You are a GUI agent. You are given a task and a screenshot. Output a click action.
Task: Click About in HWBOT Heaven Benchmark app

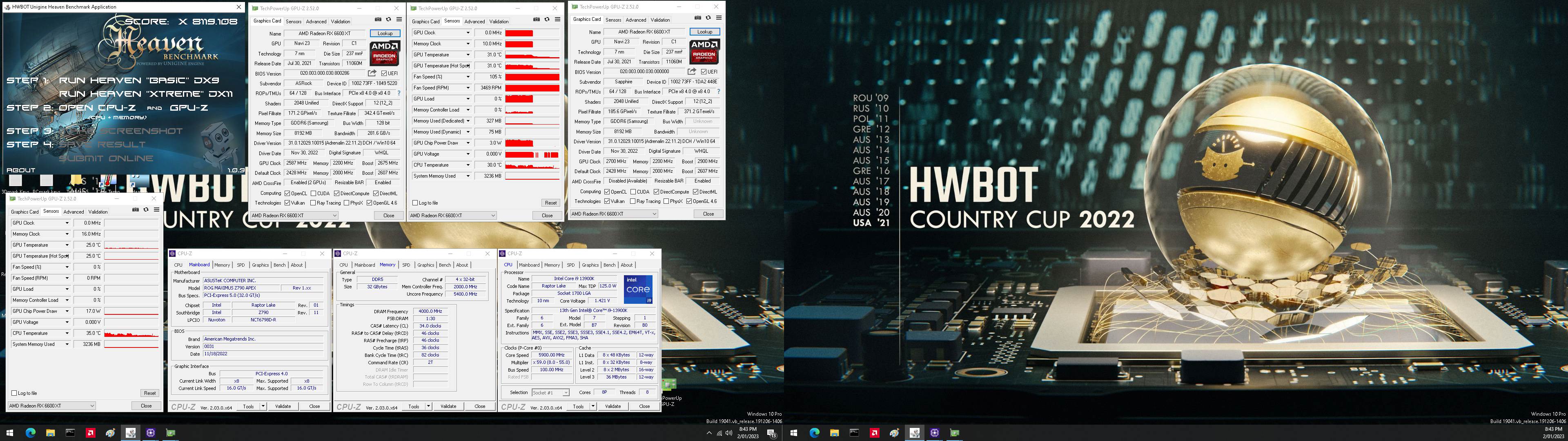[x=21, y=170]
